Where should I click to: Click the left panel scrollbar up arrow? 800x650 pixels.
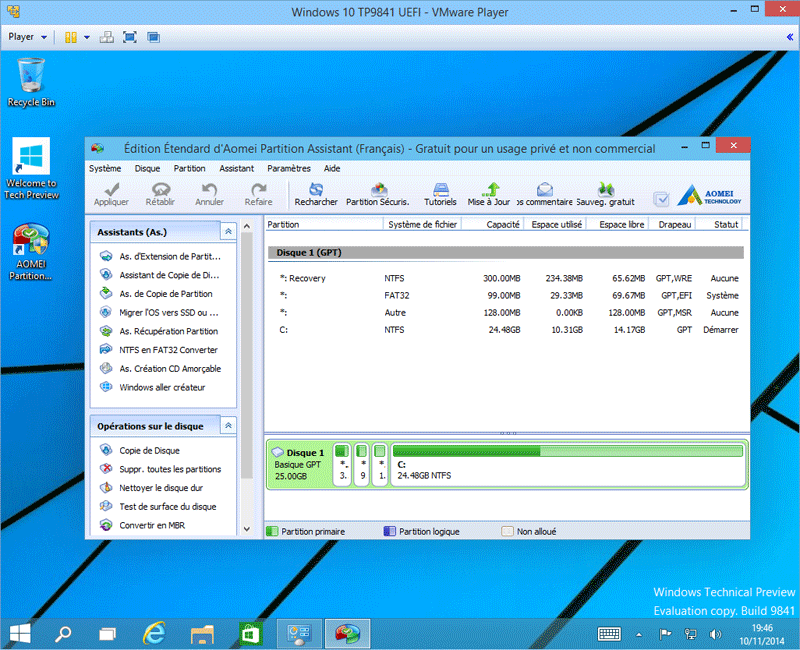click(247, 226)
